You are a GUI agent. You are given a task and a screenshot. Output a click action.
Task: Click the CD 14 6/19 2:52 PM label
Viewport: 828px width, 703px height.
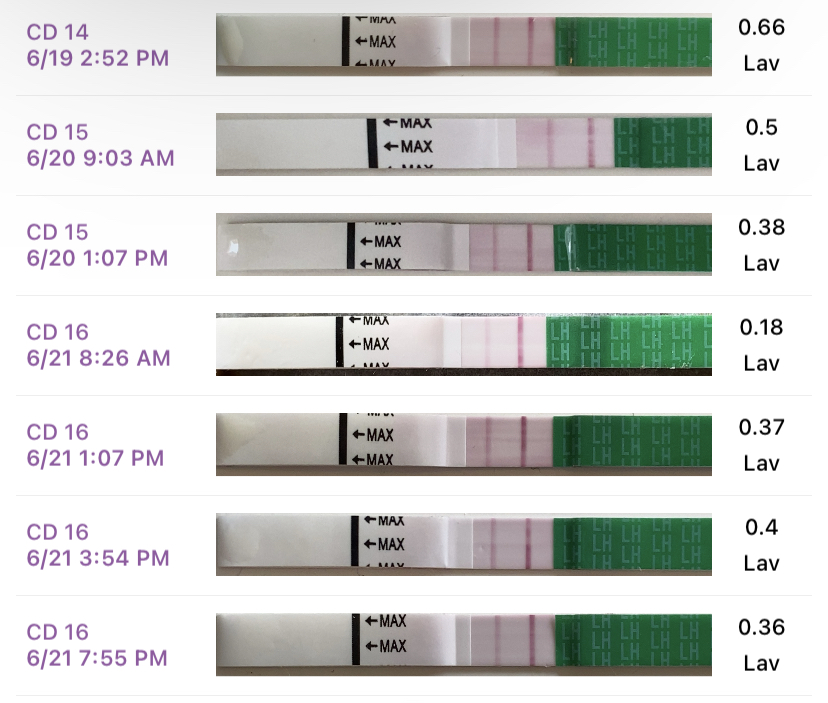[97, 45]
